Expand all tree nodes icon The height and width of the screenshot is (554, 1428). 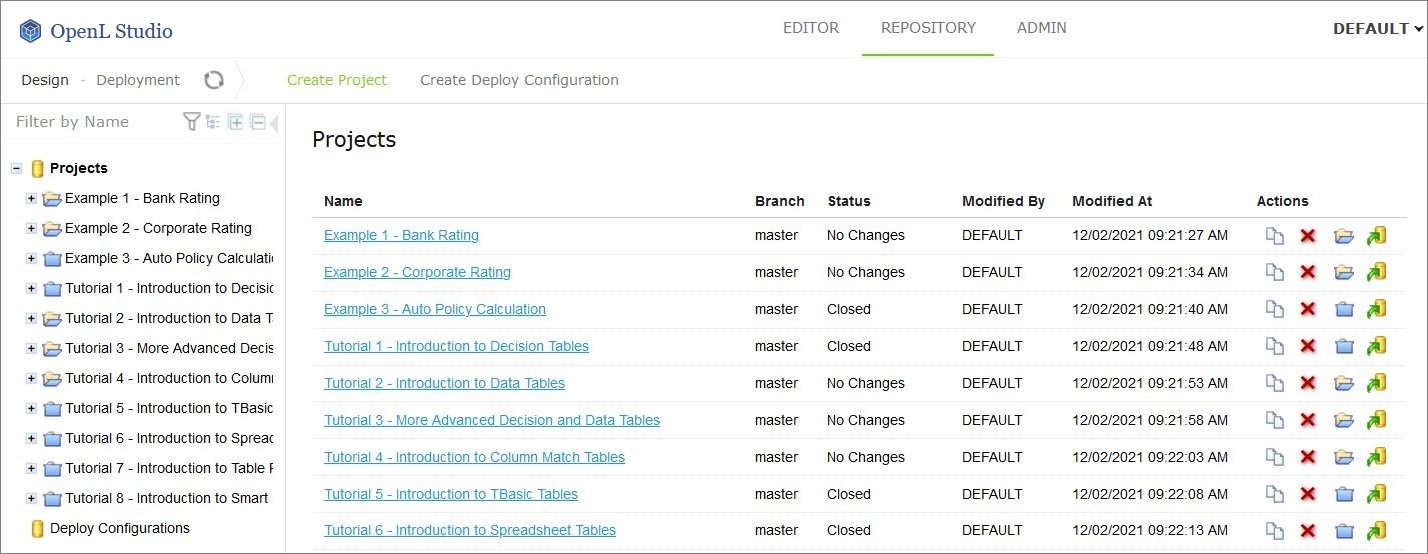pyautogui.click(x=235, y=122)
